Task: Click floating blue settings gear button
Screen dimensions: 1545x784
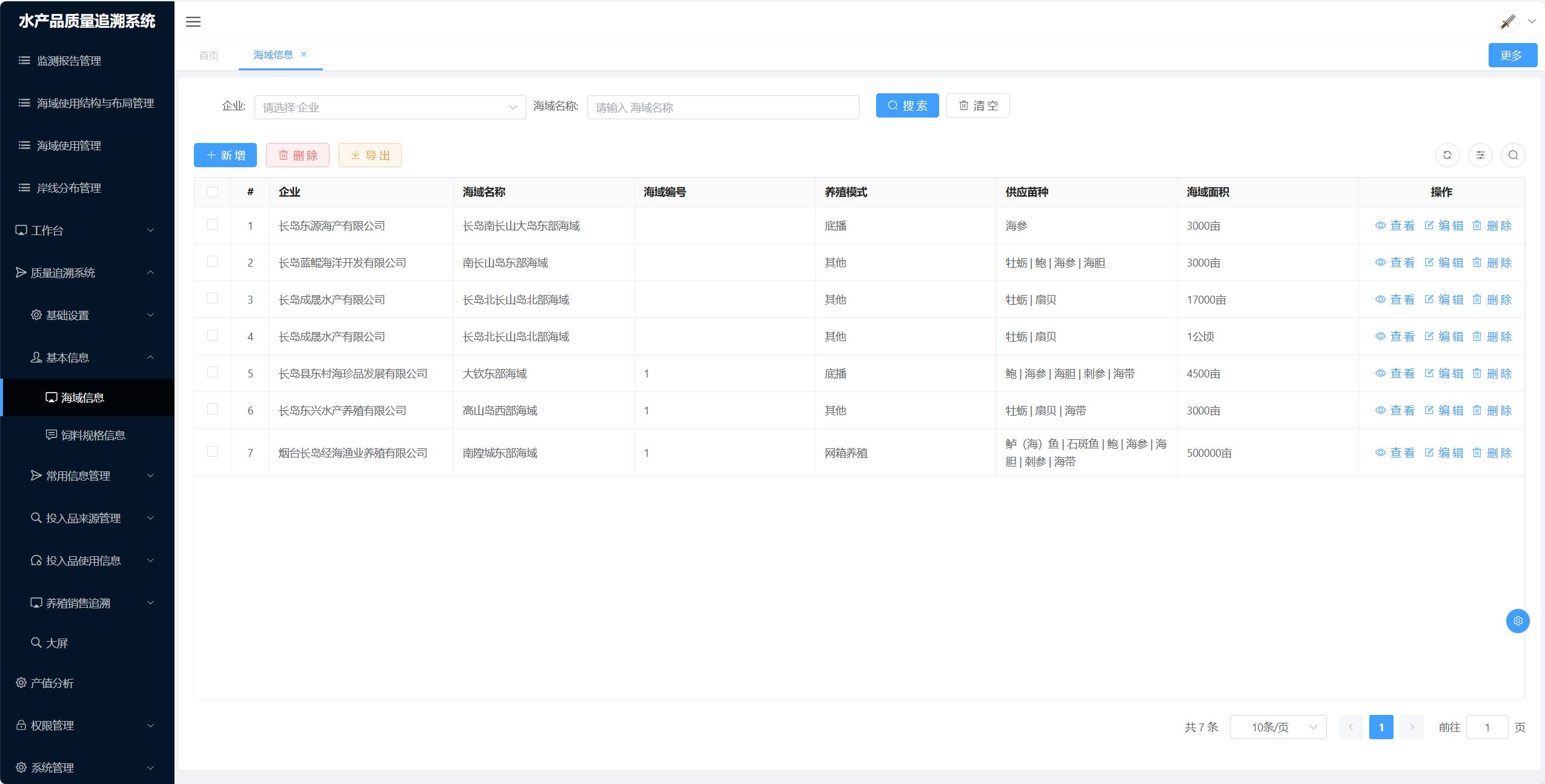Action: (x=1517, y=621)
